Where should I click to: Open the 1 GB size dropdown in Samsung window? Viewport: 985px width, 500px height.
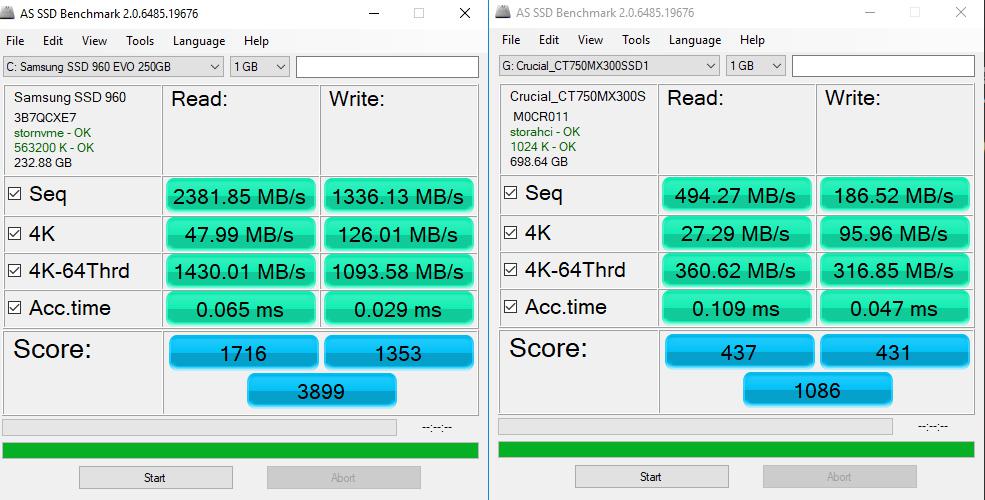pyautogui.click(x=259, y=67)
